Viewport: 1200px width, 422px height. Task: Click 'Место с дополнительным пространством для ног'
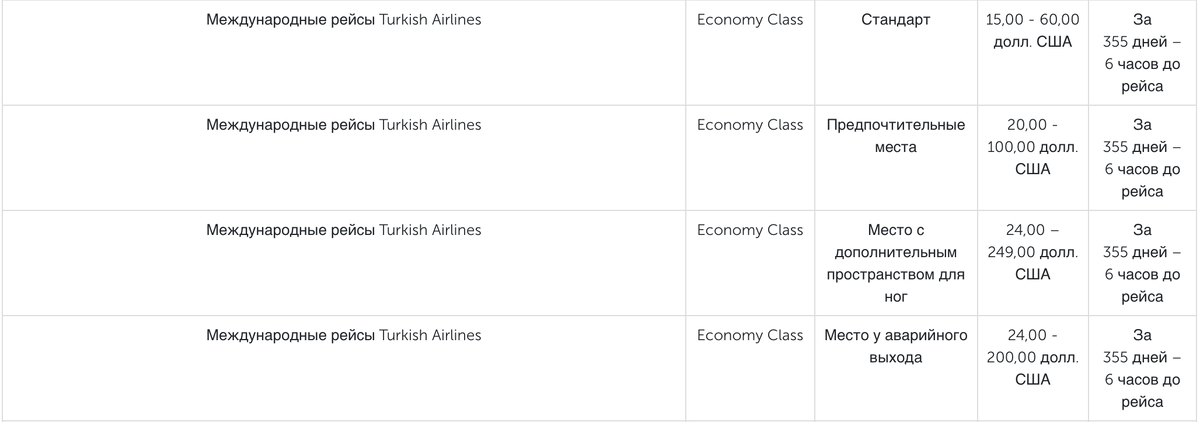(x=896, y=263)
